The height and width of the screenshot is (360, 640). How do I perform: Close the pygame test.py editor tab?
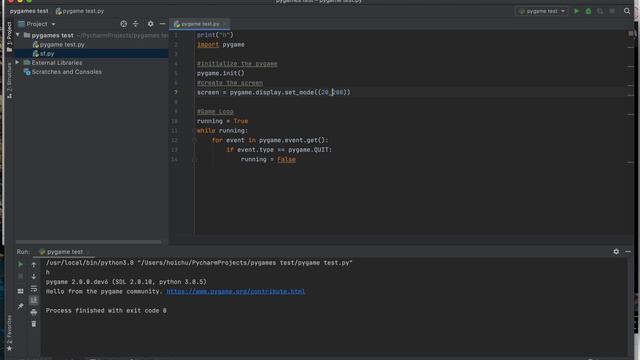(x=224, y=24)
